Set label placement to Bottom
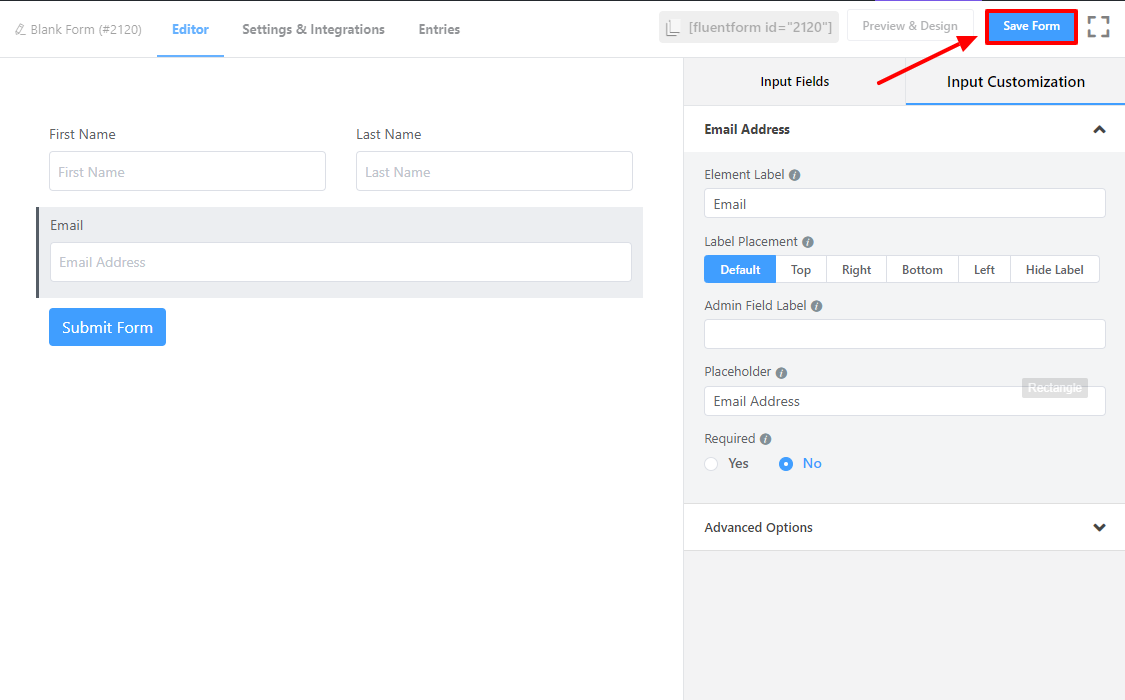1125x700 pixels. point(923,270)
